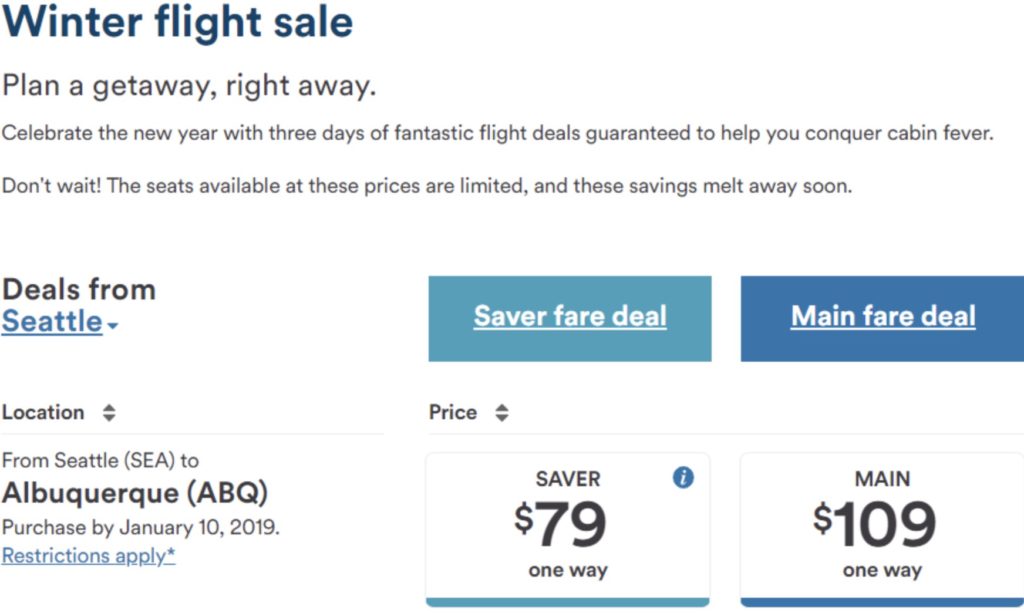Sort by the Location column header
Viewport: 1024px width, 613px height.
(x=43, y=413)
